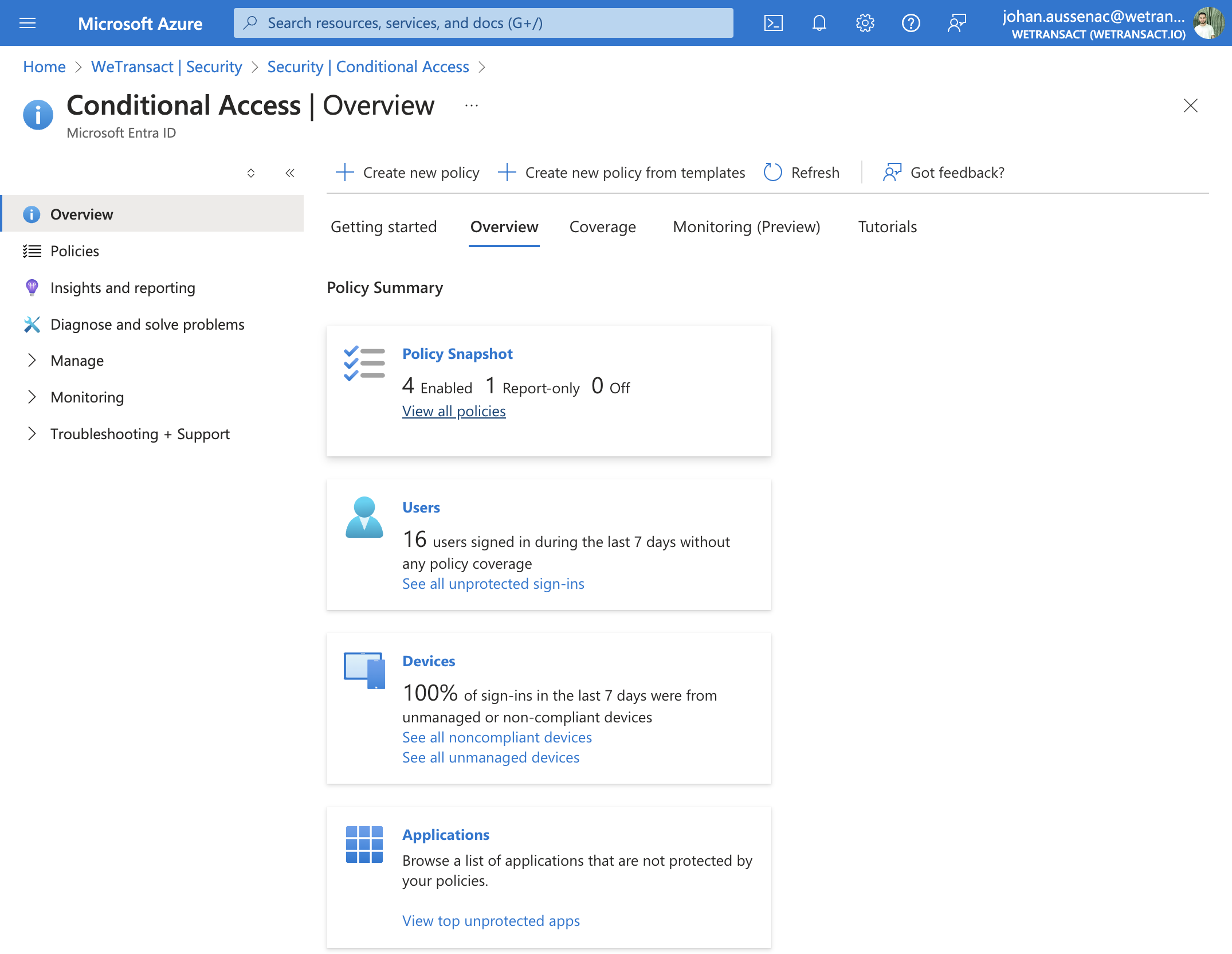Viewport: 1232px width, 954px height.
Task: Switch to the Getting started tab
Action: pyautogui.click(x=384, y=227)
